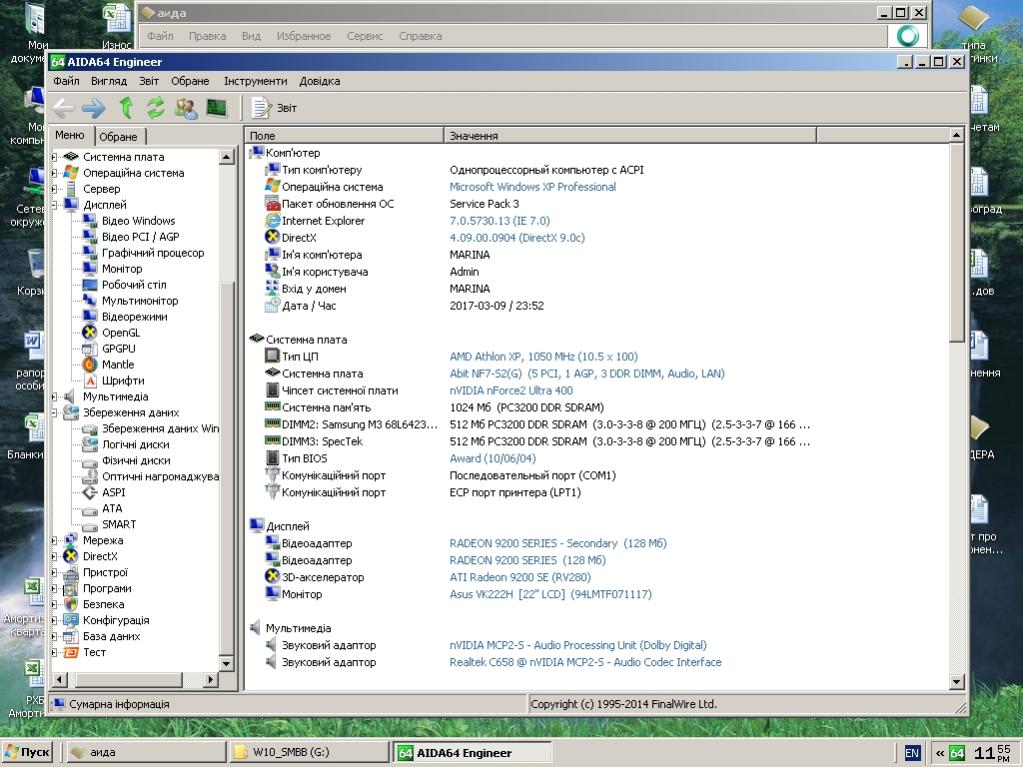Expand the Конфігурація tree node
The image size is (1023, 767).
coord(54,620)
